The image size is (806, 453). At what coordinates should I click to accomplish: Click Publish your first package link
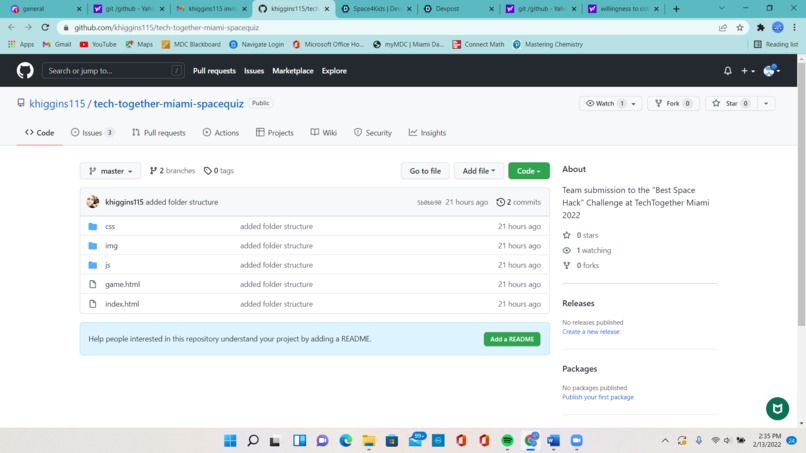598,397
